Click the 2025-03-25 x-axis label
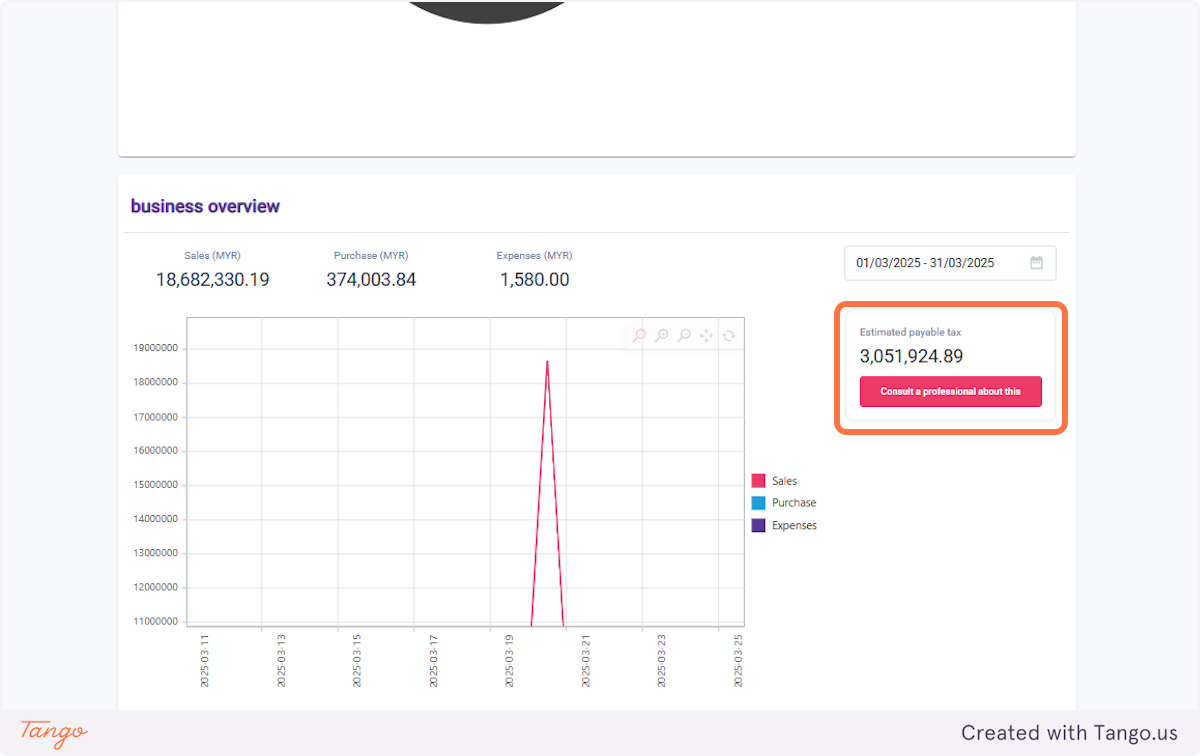 click(738, 660)
